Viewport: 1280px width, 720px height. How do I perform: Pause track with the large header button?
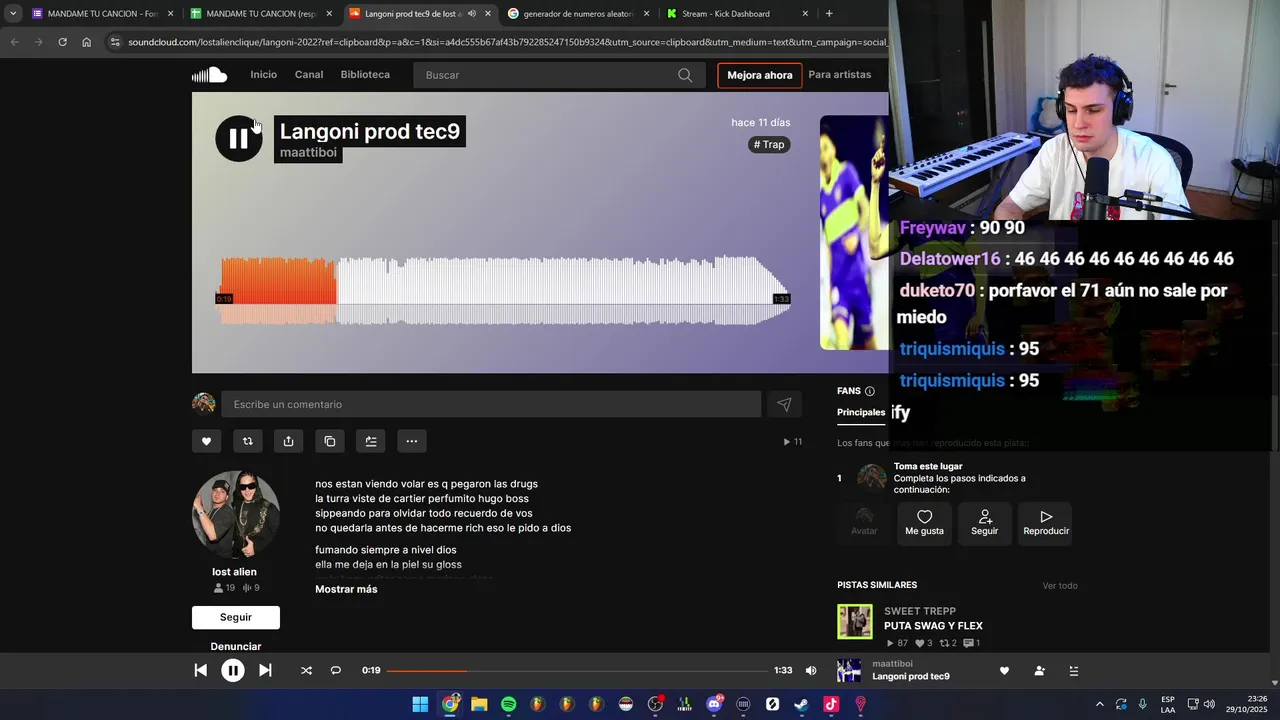click(x=238, y=138)
